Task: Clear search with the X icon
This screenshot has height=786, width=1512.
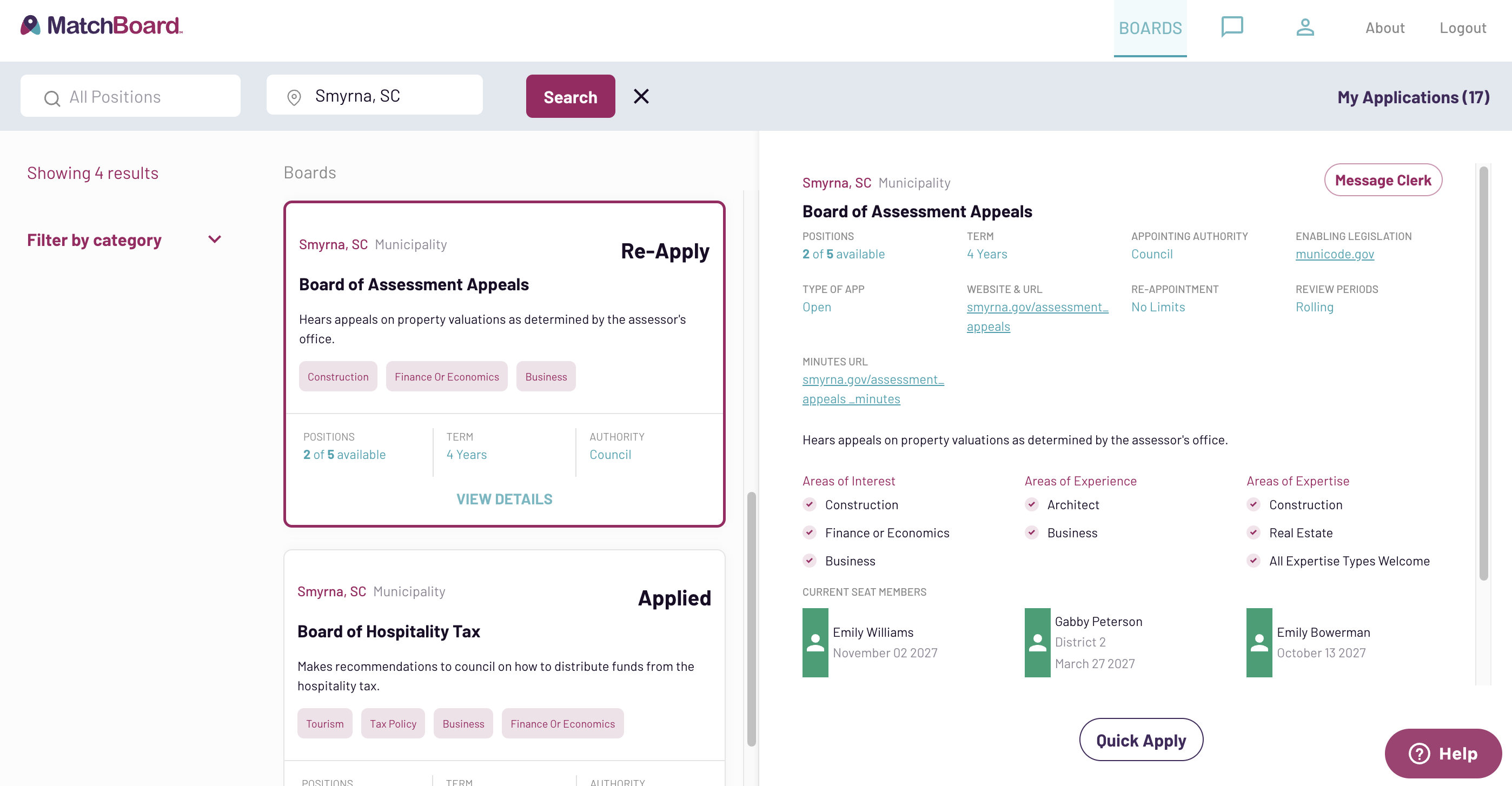Action: [641, 96]
